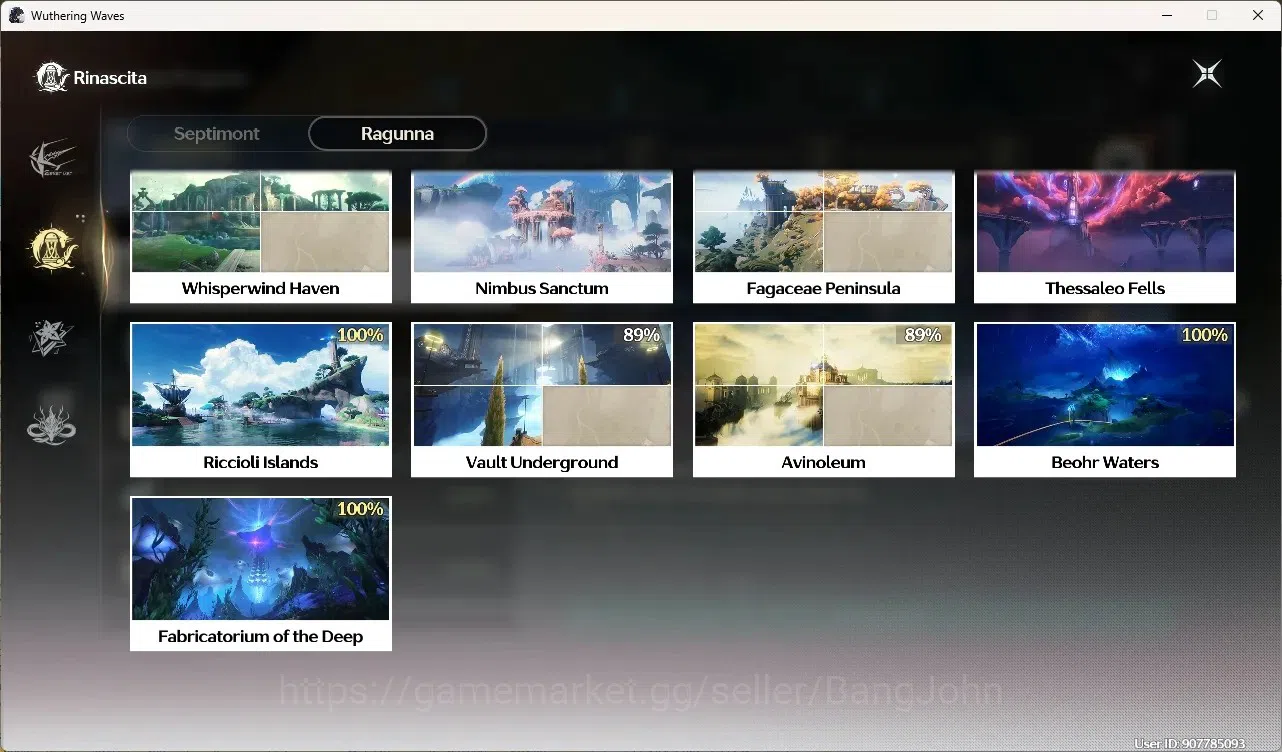The width and height of the screenshot is (1282, 752).
Task: Minimize the Wuthering Waves window
Action: (x=1166, y=15)
